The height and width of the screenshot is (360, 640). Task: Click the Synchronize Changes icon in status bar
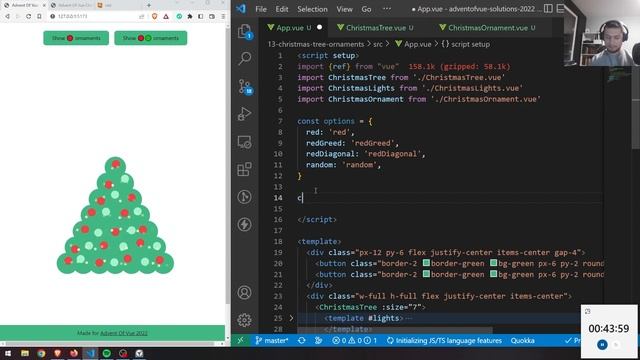[302, 340]
